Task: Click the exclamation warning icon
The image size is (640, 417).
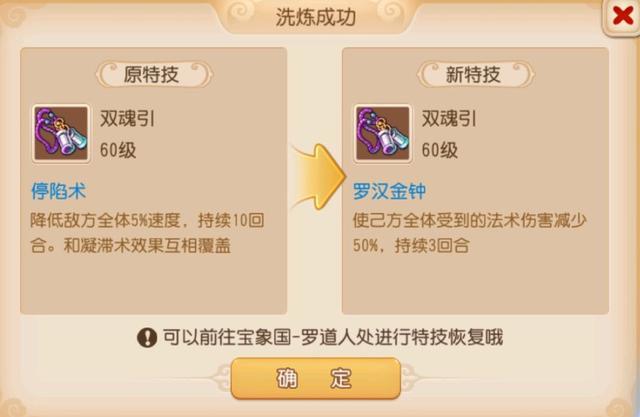Action: click(x=147, y=338)
